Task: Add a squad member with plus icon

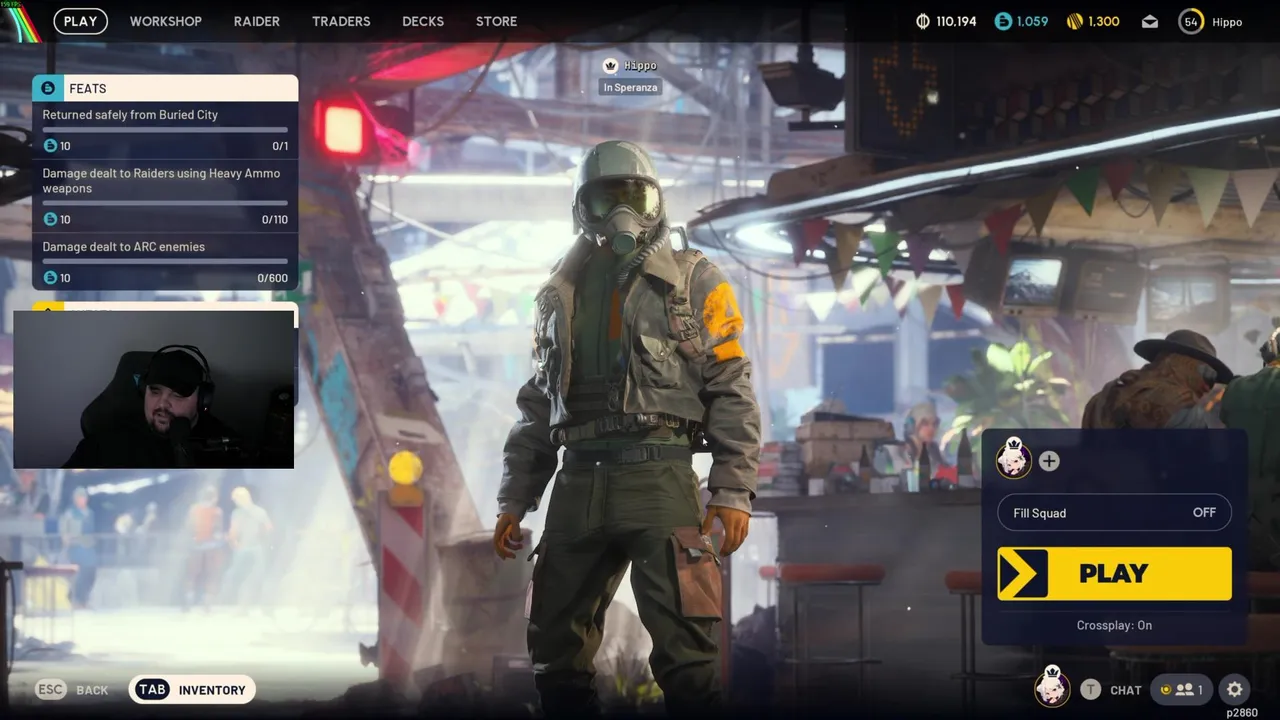Action: pos(1049,461)
